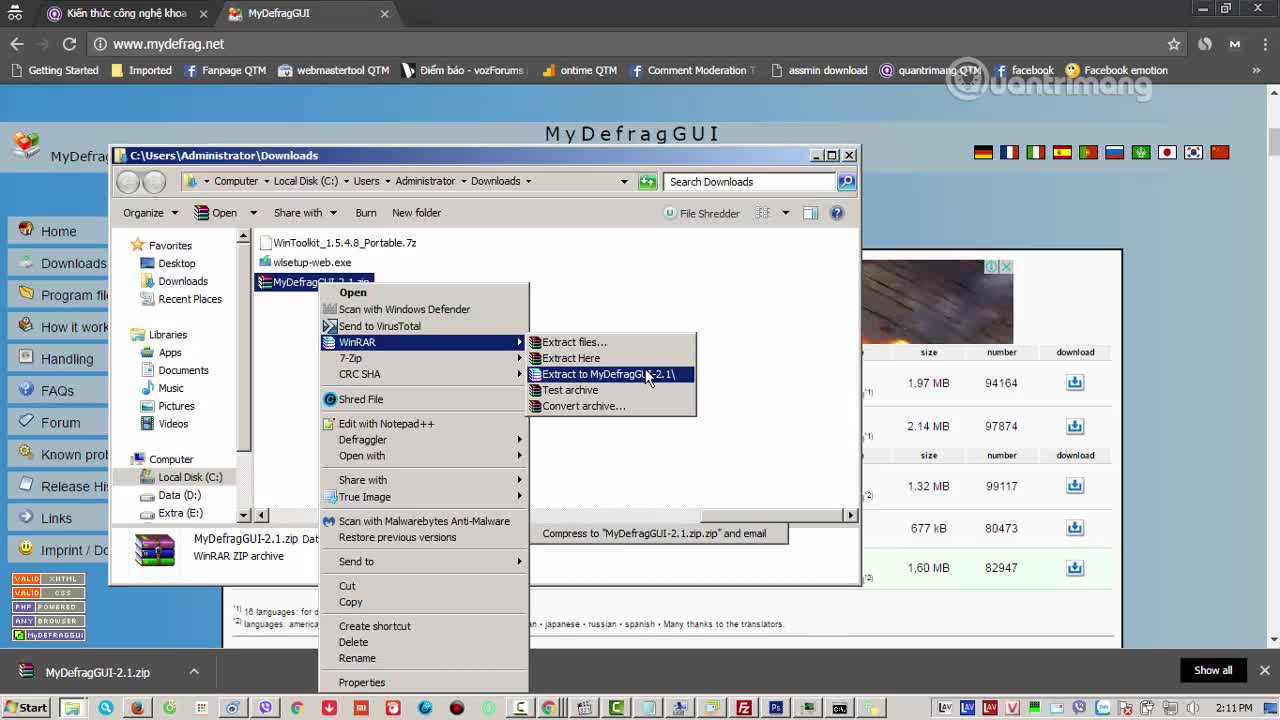Click the search magnifier in Explorer
Screen dimensions: 1280x720
point(847,181)
